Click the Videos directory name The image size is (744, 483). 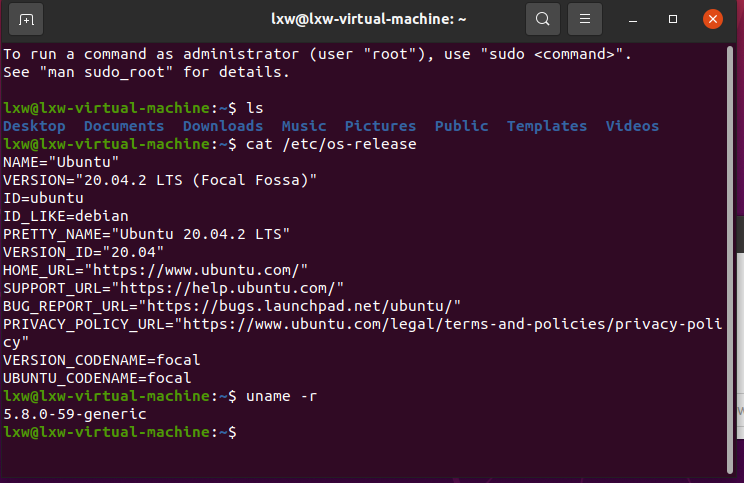[632, 126]
